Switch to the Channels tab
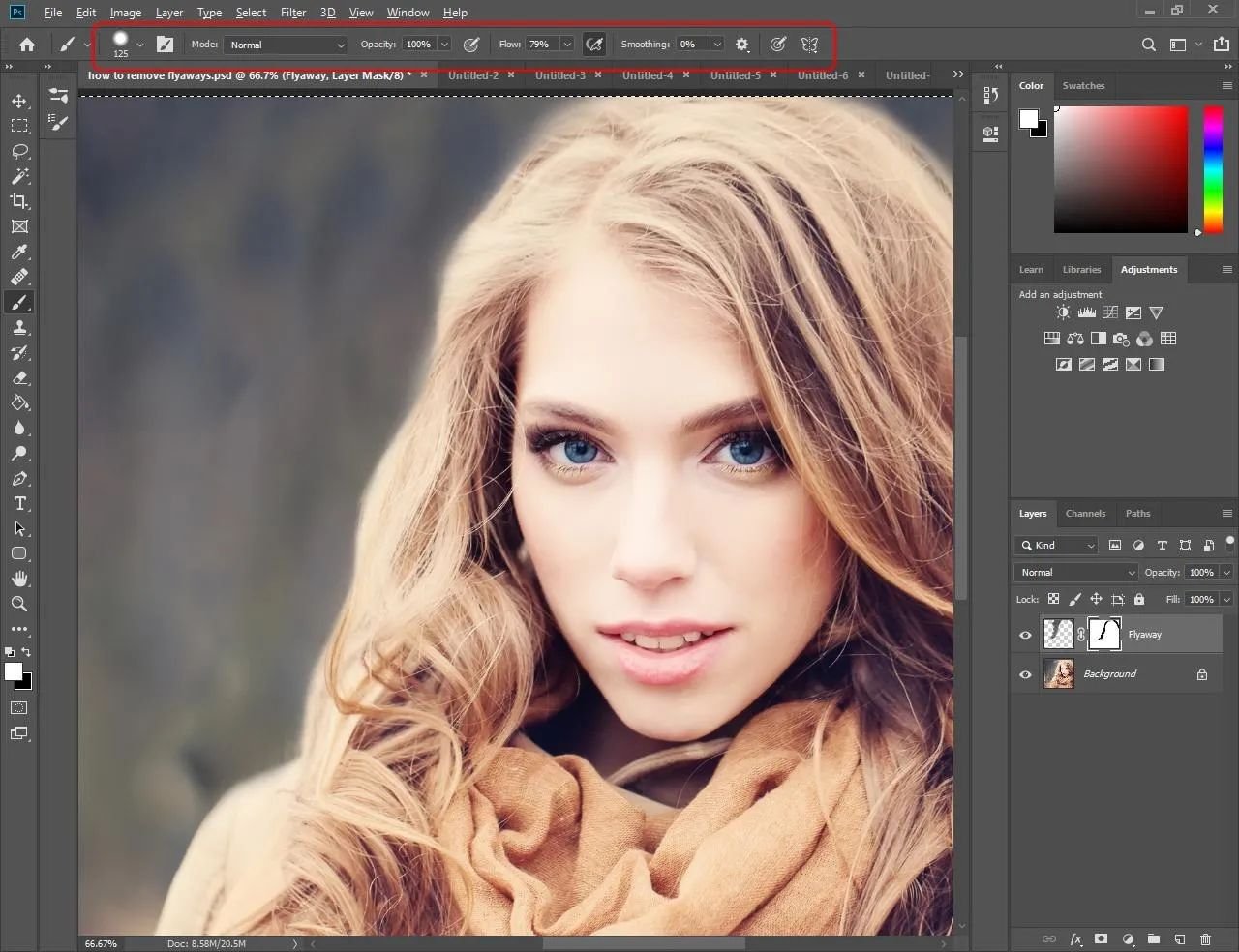Image resolution: width=1239 pixels, height=952 pixels. pyautogui.click(x=1085, y=513)
